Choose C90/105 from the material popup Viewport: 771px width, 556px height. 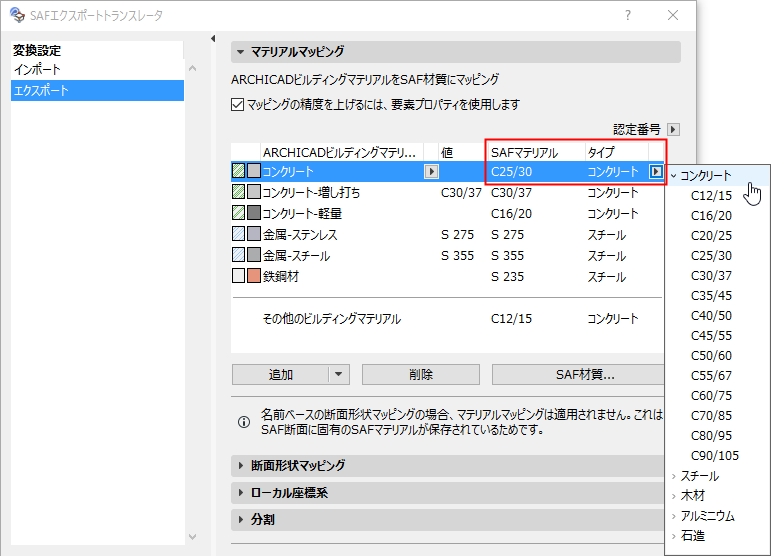tap(714, 456)
